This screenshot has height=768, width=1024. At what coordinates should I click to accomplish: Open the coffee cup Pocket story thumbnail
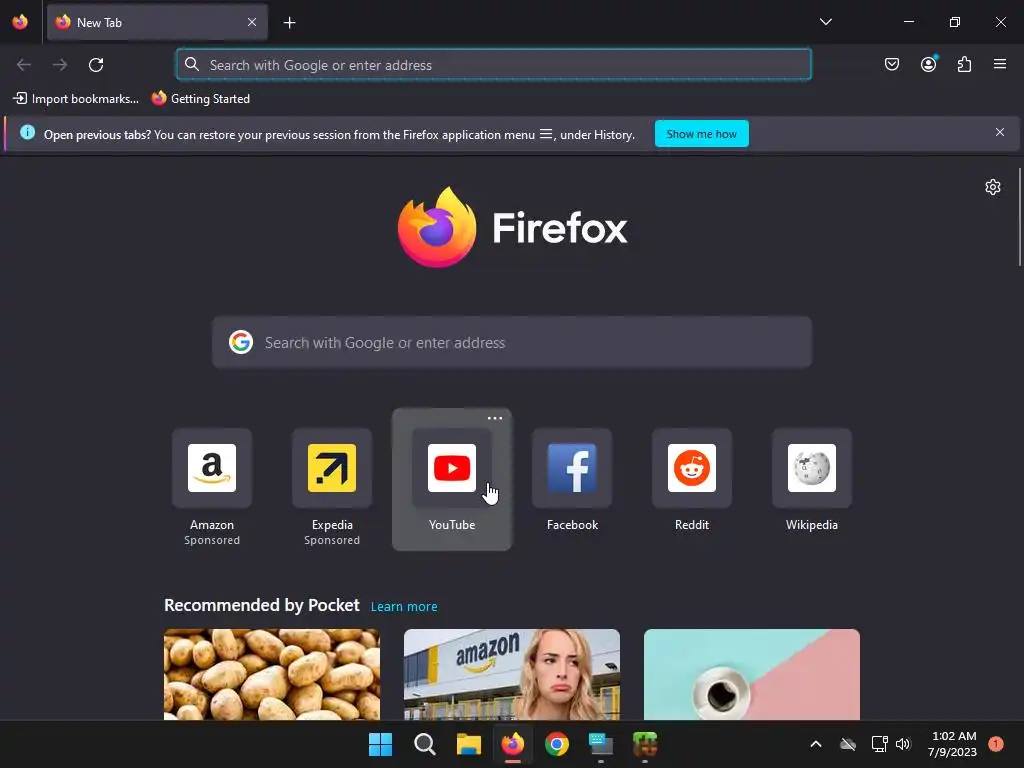tap(752, 675)
